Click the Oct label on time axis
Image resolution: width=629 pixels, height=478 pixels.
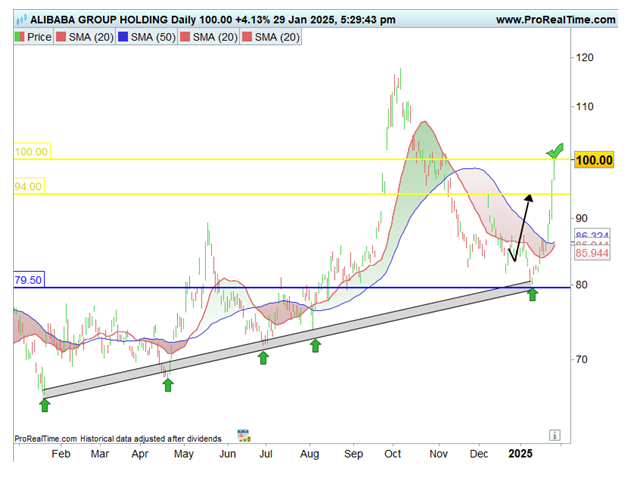pos(392,454)
